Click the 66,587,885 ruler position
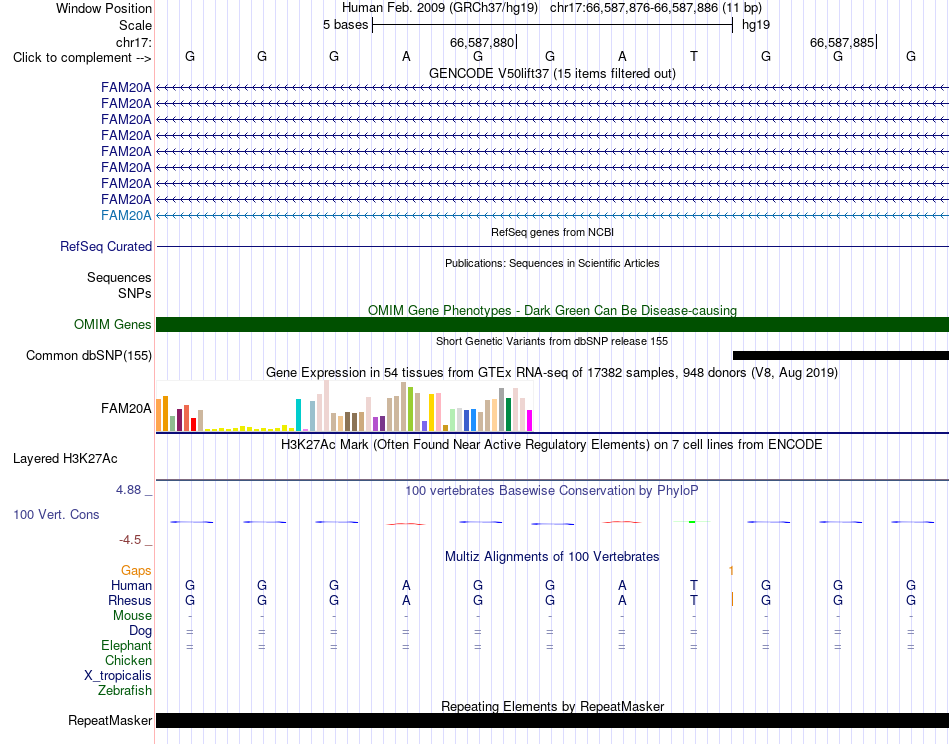 (x=842, y=42)
